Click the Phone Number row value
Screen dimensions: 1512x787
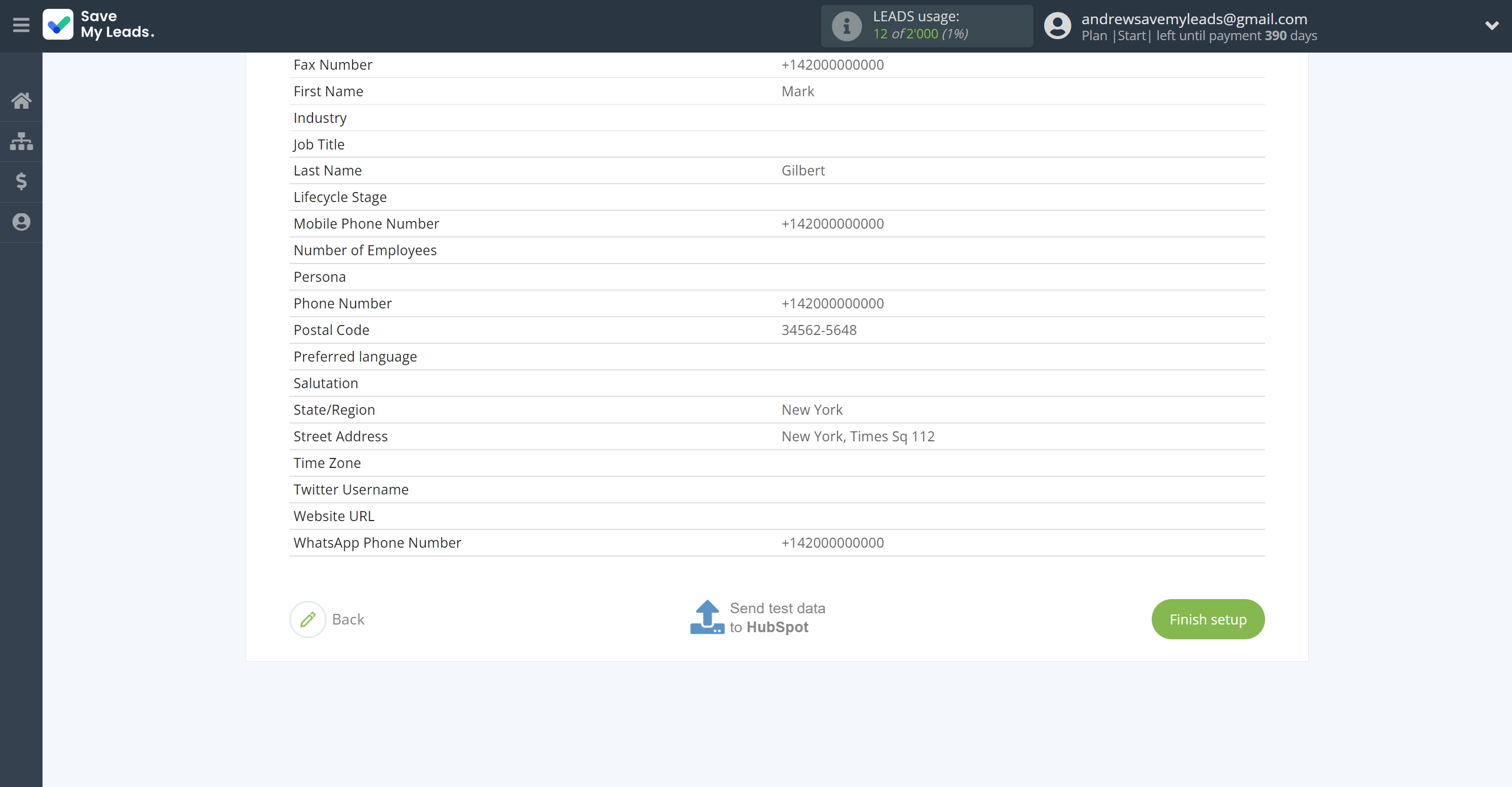833,303
